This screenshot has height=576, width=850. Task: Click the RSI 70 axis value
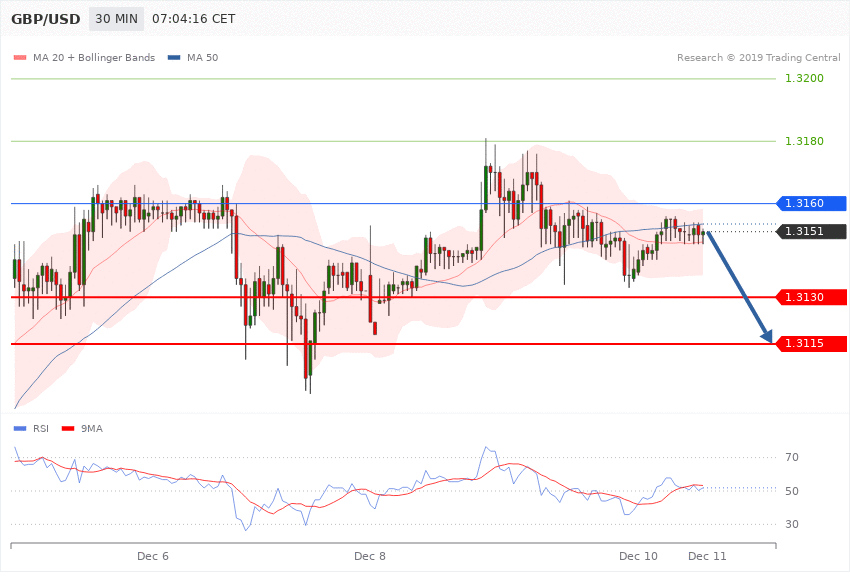click(791, 457)
